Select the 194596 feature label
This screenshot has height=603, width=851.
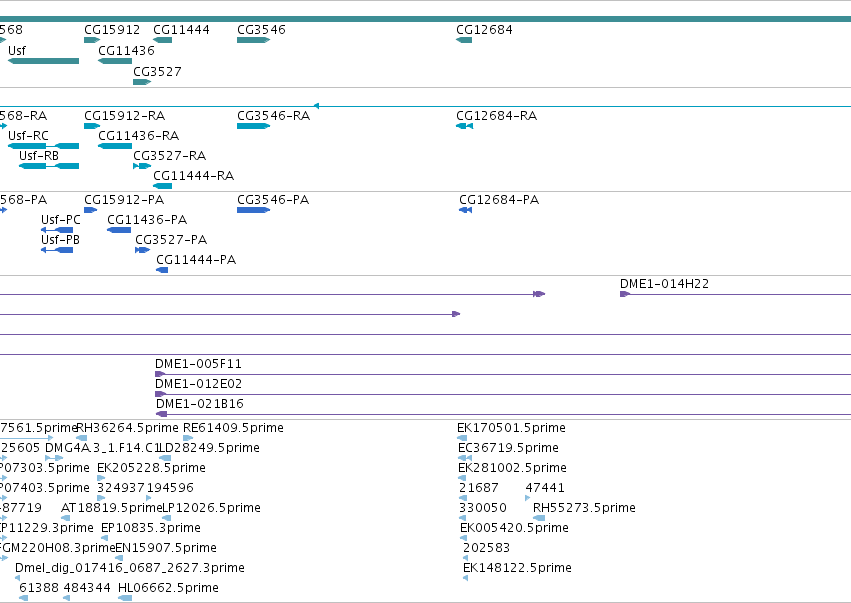170,488
